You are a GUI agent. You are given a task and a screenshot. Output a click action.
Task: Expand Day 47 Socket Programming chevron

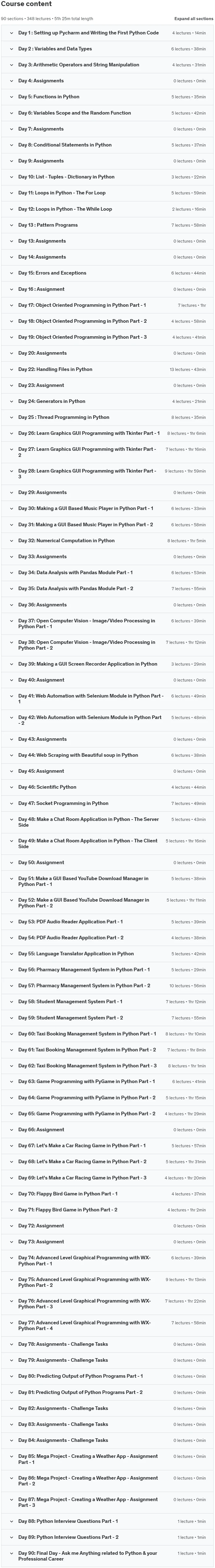pyautogui.click(x=11, y=804)
